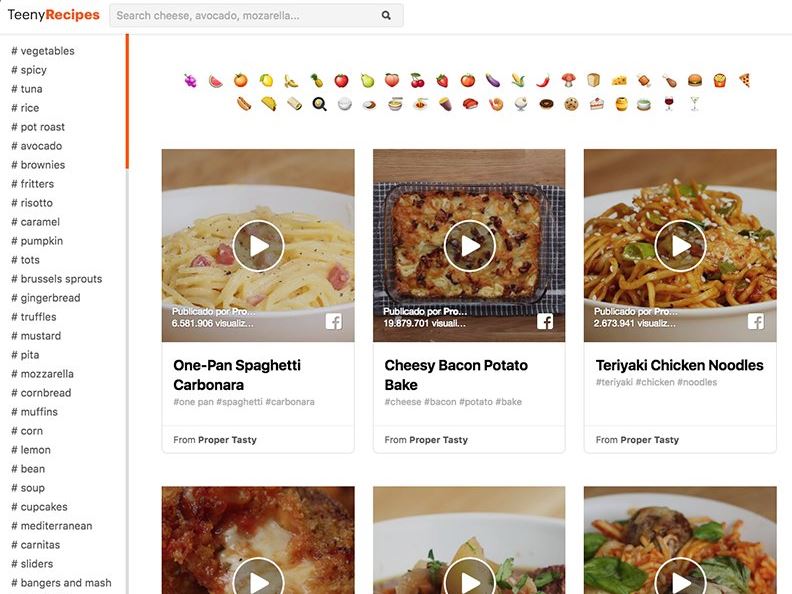The height and width of the screenshot is (594, 792).
Task: Select the ramen bowl emoji
Action: [395, 104]
